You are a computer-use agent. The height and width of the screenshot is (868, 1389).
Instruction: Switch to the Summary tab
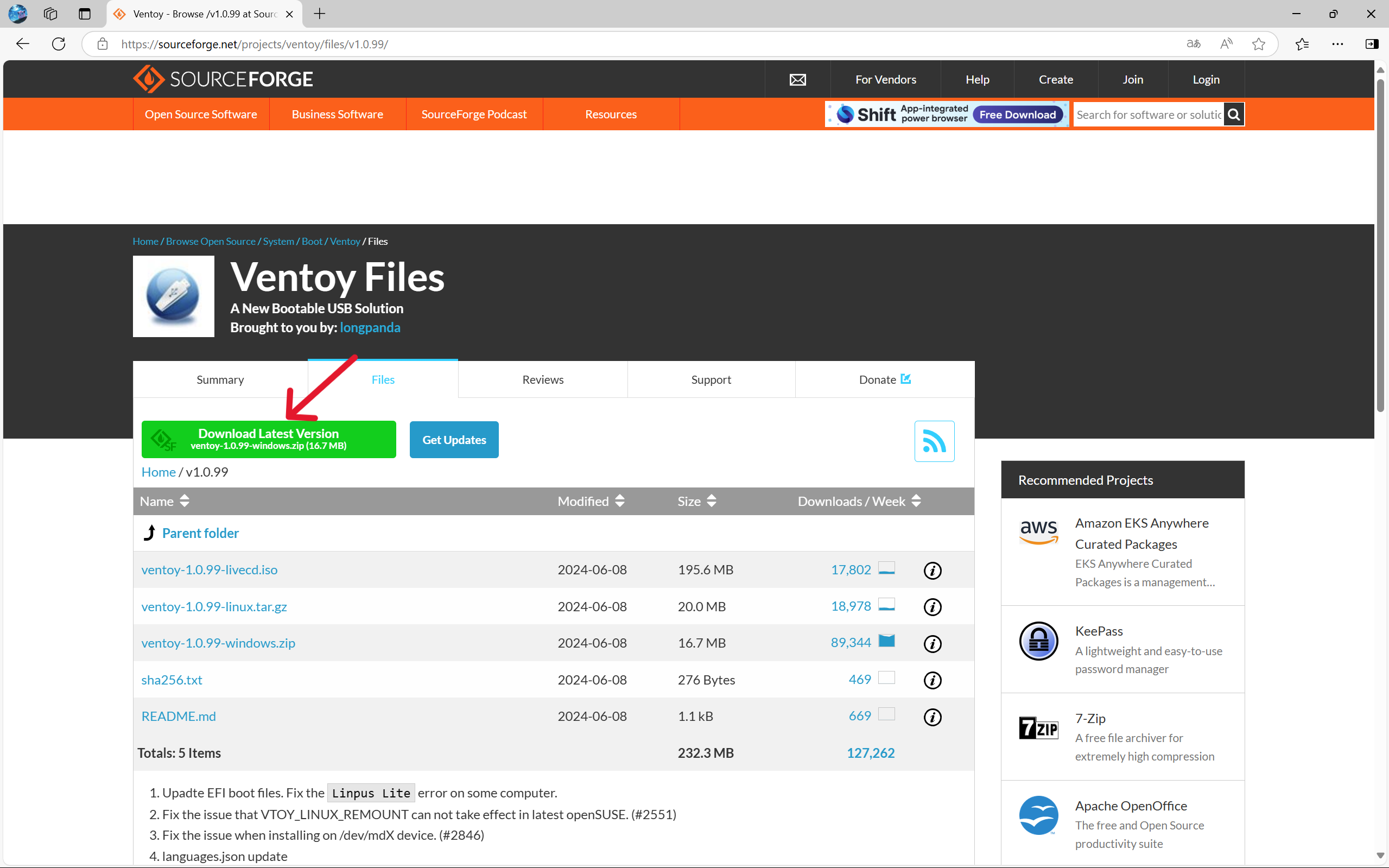pos(220,379)
